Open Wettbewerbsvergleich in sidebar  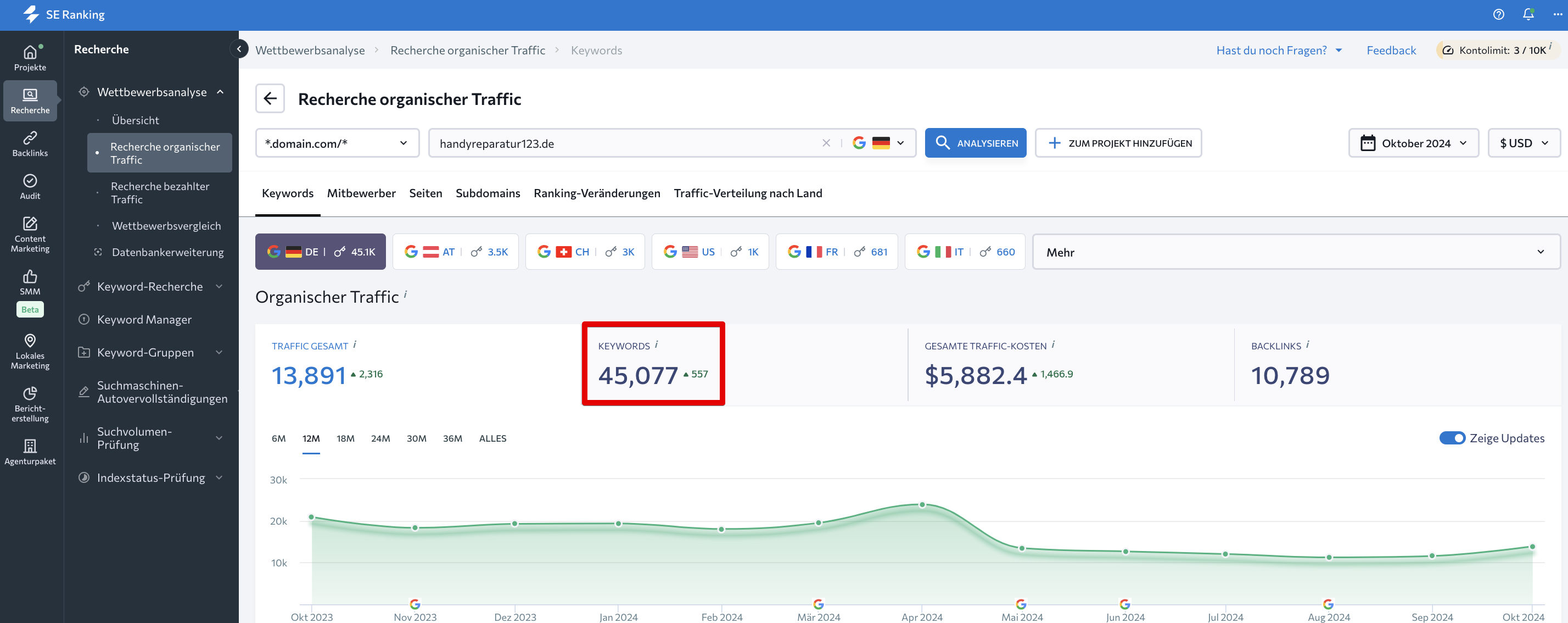point(166,225)
